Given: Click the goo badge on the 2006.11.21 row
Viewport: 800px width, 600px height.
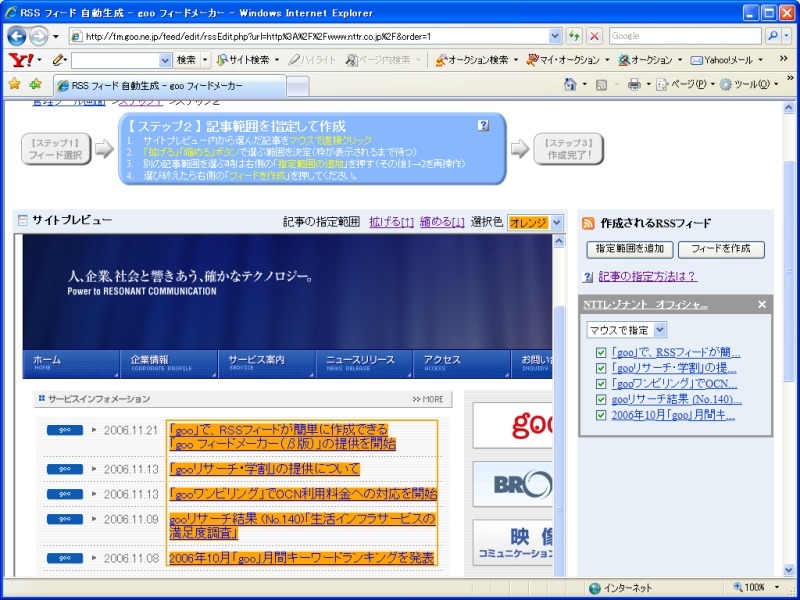Looking at the screenshot, I should (65, 430).
